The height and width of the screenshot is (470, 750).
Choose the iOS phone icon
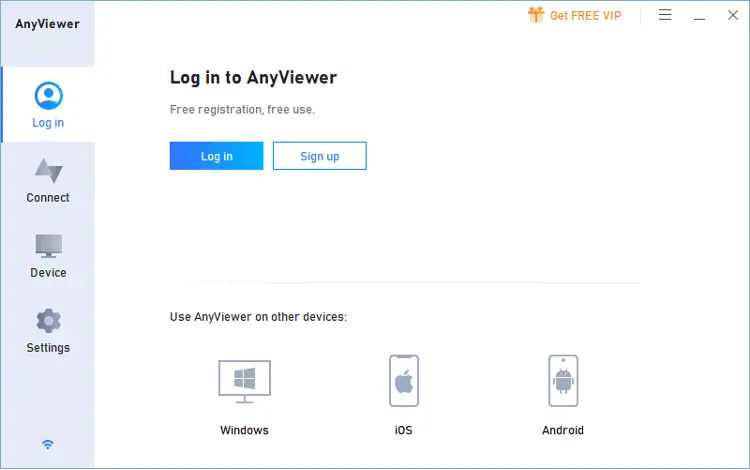click(x=404, y=381)
